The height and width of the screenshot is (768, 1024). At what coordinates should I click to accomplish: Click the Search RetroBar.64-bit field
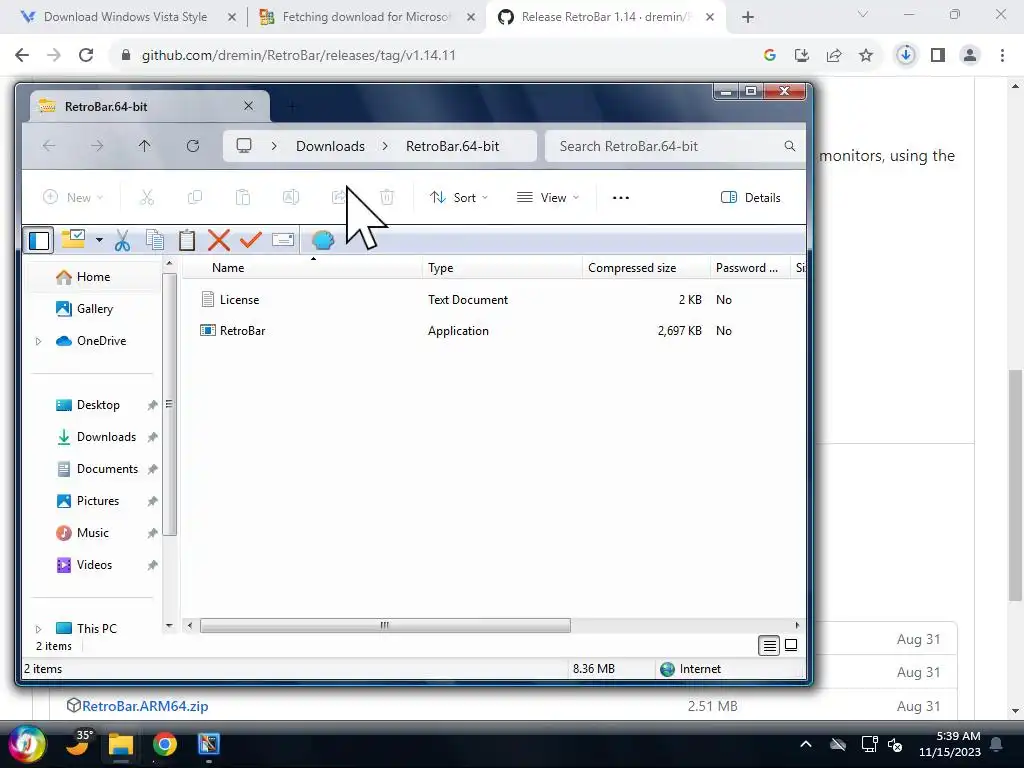tap(675, 146)
